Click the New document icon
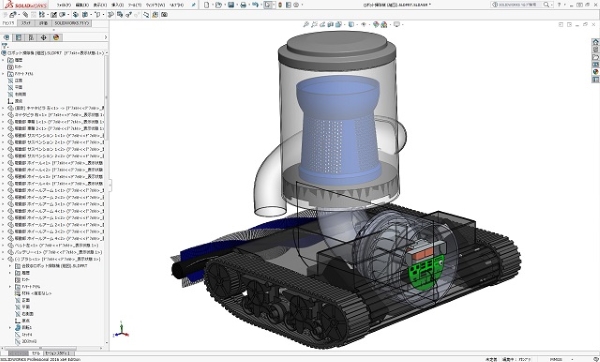Image resolution: width=600 pixels, height=362 pixels. point(207,5)
